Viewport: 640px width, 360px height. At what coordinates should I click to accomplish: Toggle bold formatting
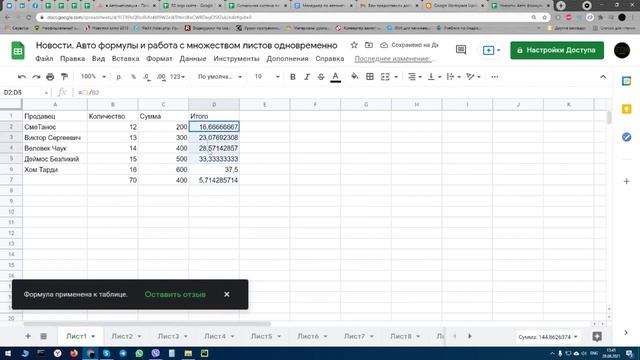point(293,77)
